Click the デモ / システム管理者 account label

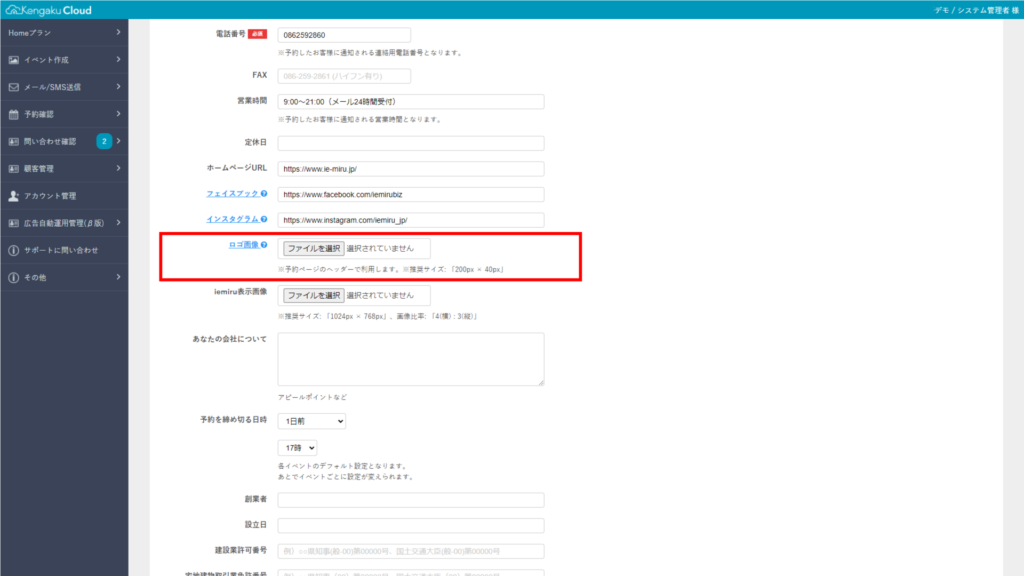[x=976, y=10]
